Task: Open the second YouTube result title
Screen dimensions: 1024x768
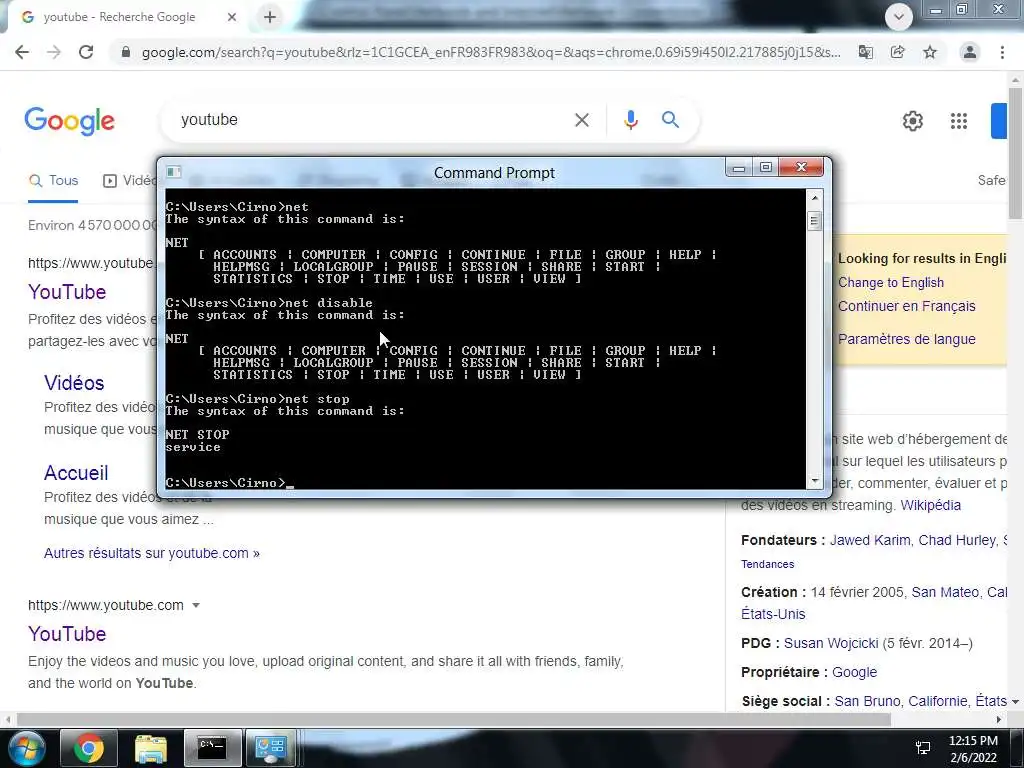Action: click(67, 634)
